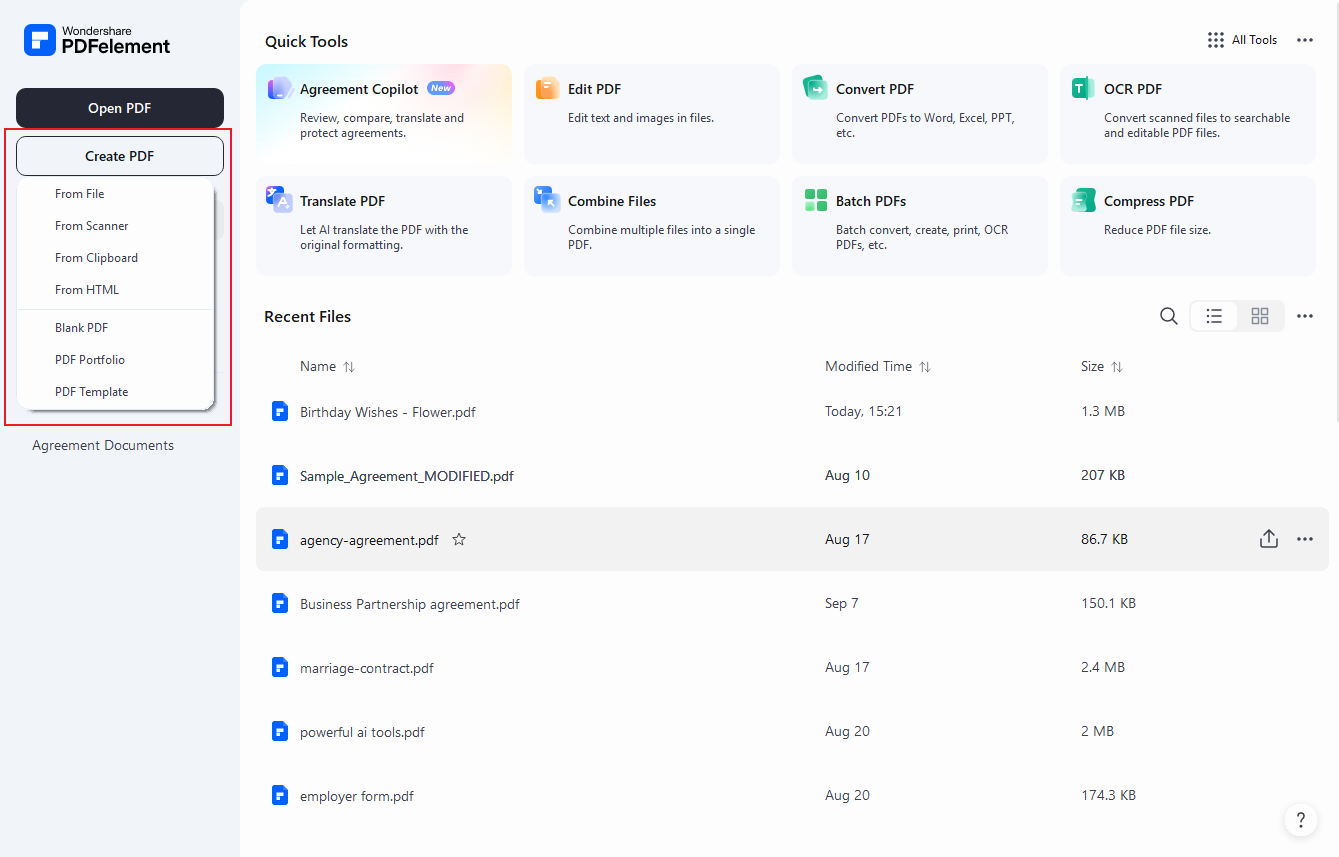Open the Translate PDF card title
Viewport: 1339px width, 857px height.
pos(342,201)
